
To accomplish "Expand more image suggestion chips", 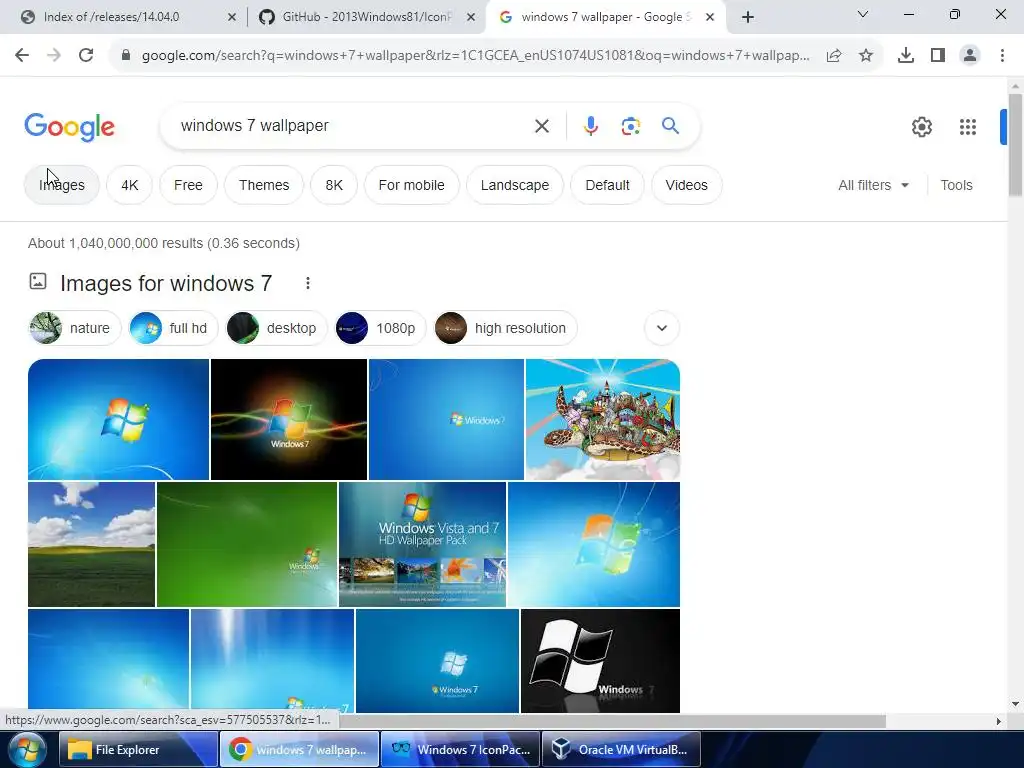I will [662, 328].
